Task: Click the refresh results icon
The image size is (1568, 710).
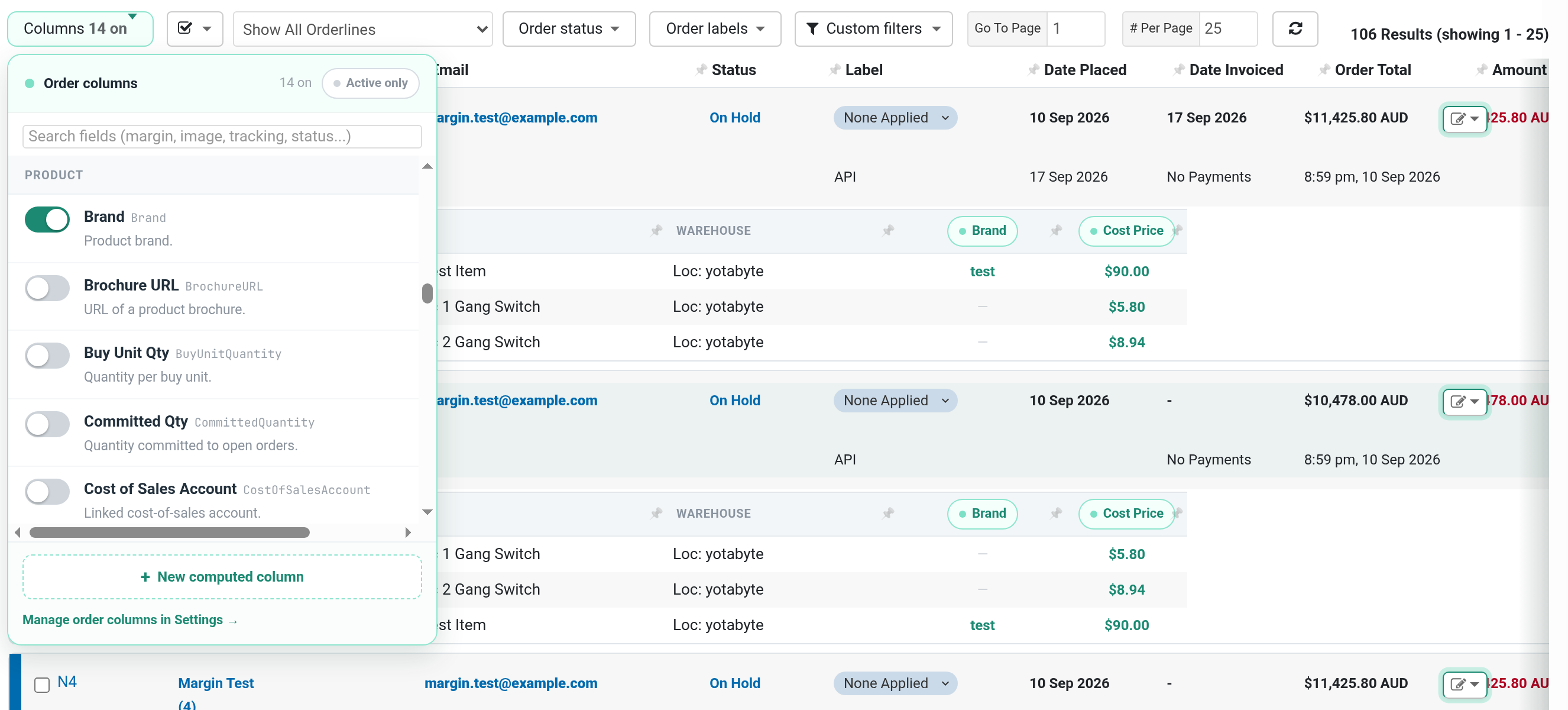Action: click(x=1295, y=28)
